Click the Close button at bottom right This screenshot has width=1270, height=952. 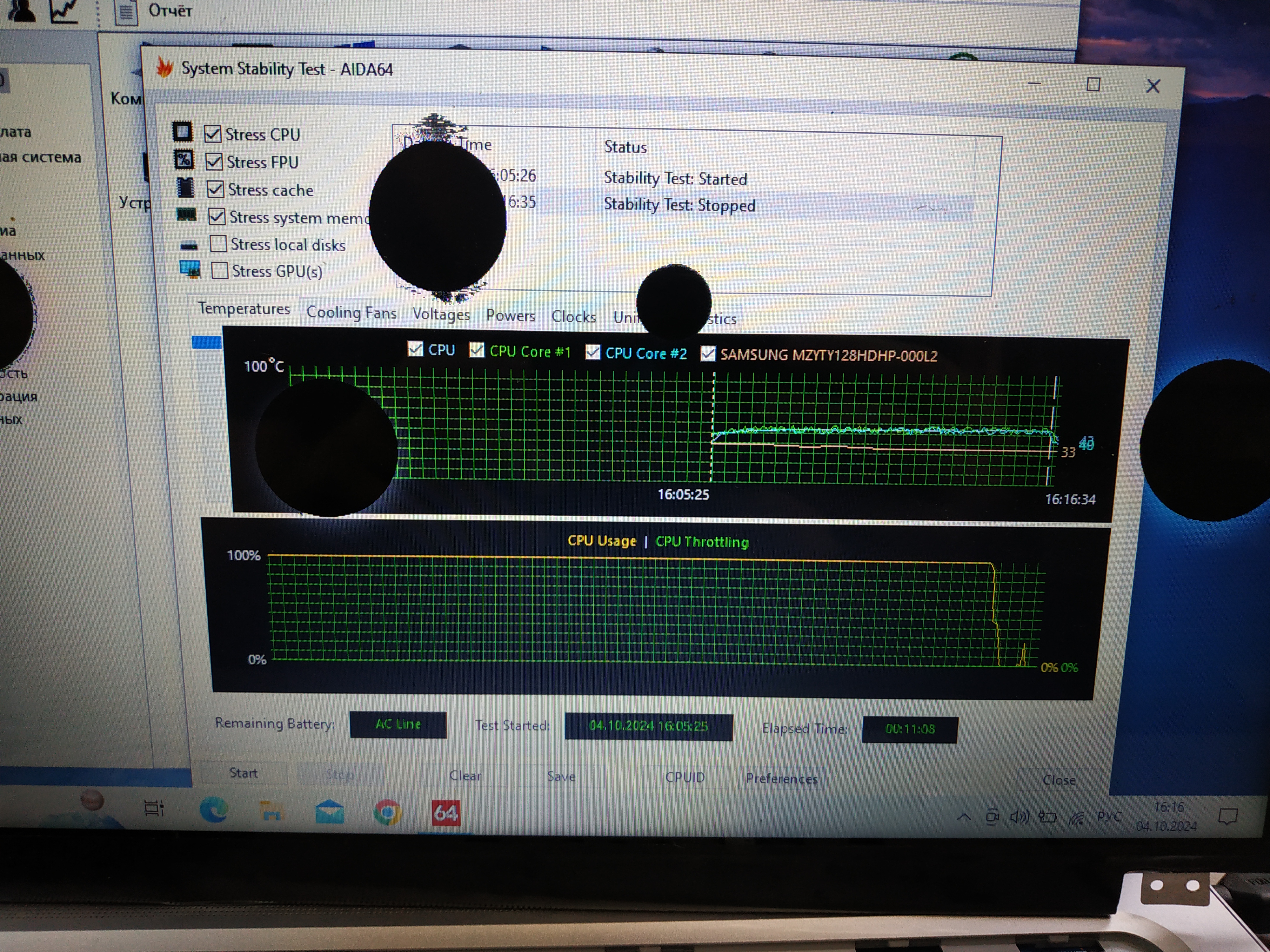coord(1059,780)
